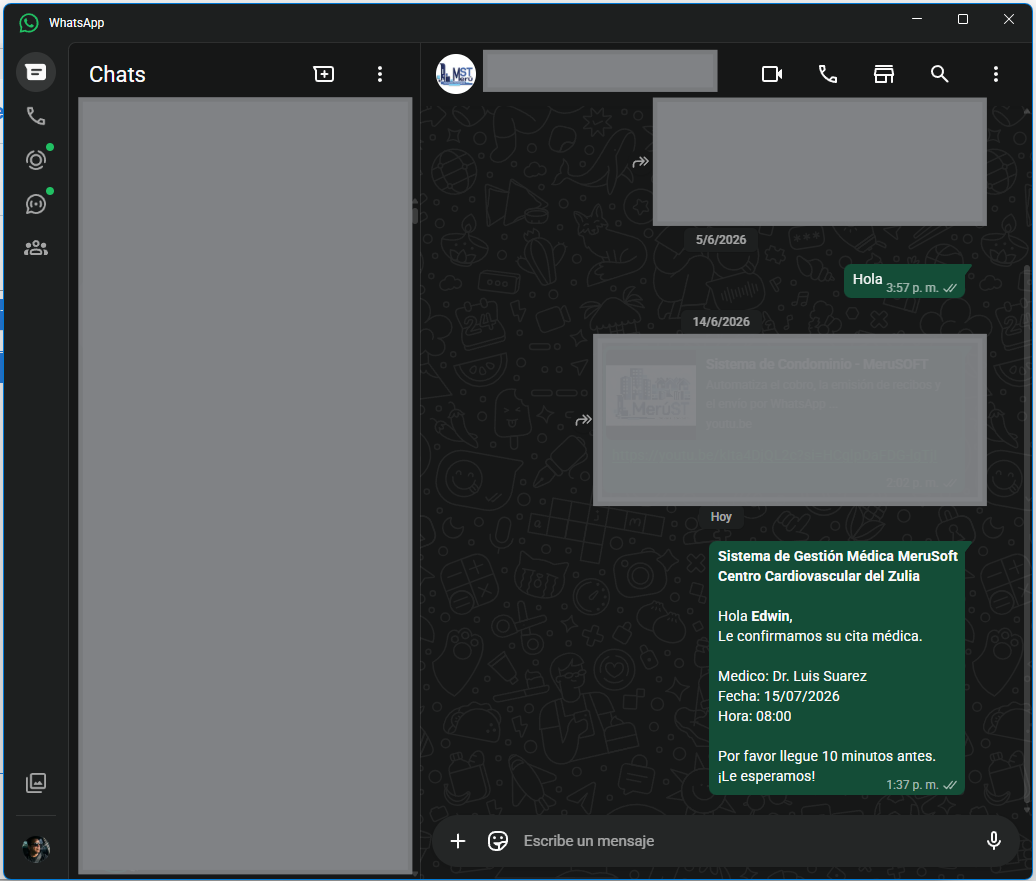Open the Status updates tab

pos(36,160)
